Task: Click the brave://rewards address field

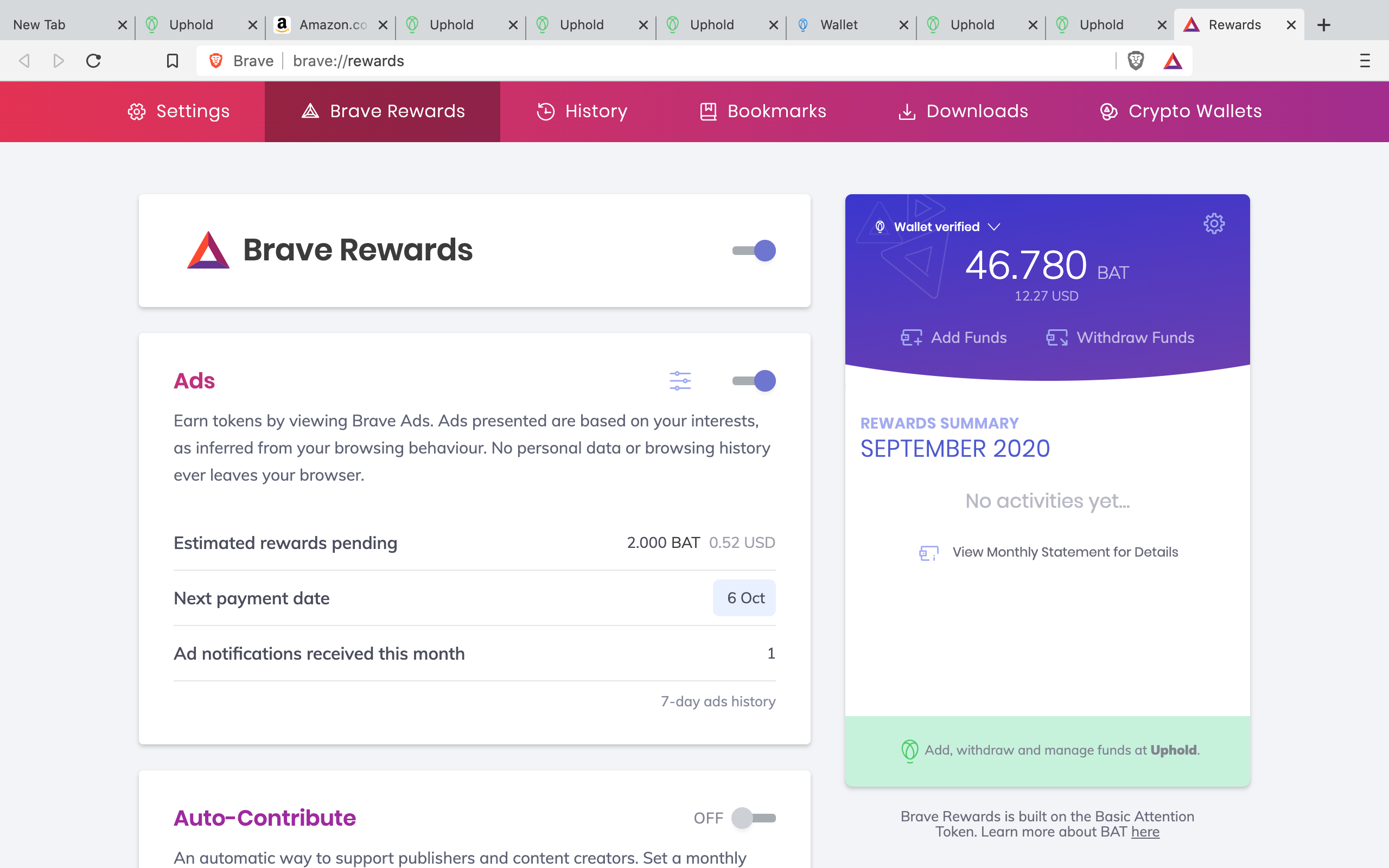Action: pos(632,61)
